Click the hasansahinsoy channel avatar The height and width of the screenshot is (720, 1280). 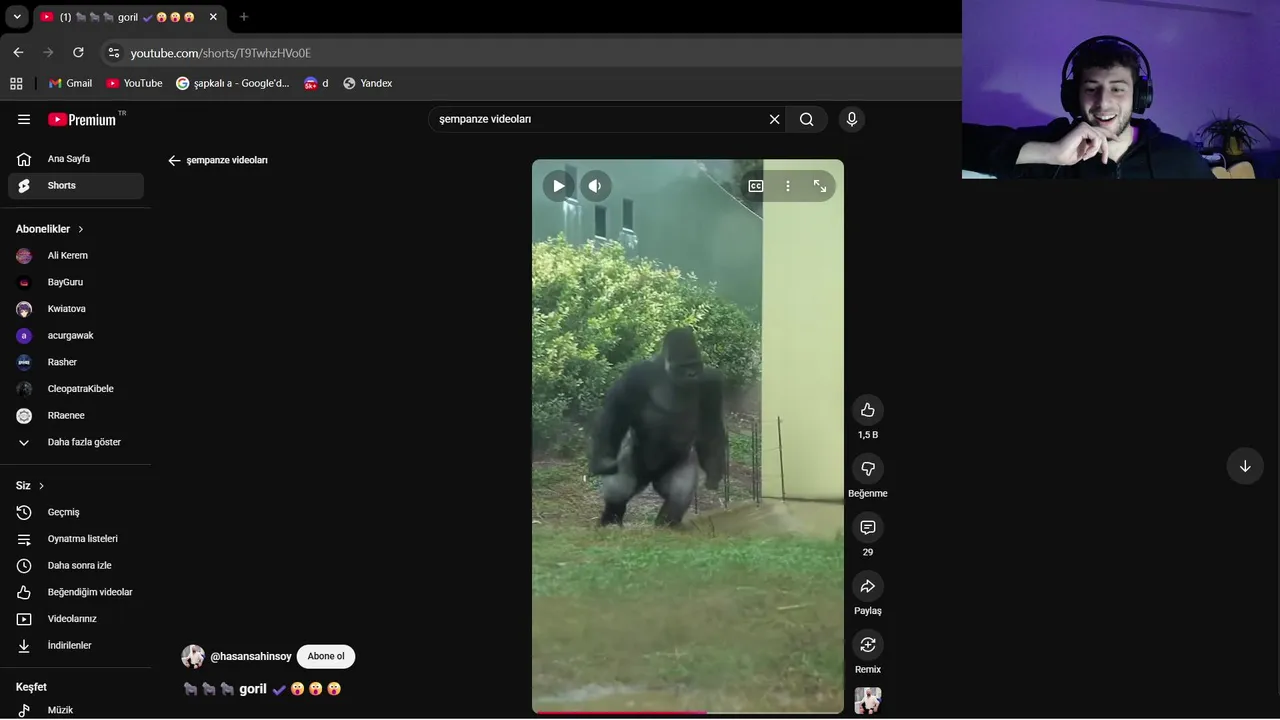[x=193, y=657]
